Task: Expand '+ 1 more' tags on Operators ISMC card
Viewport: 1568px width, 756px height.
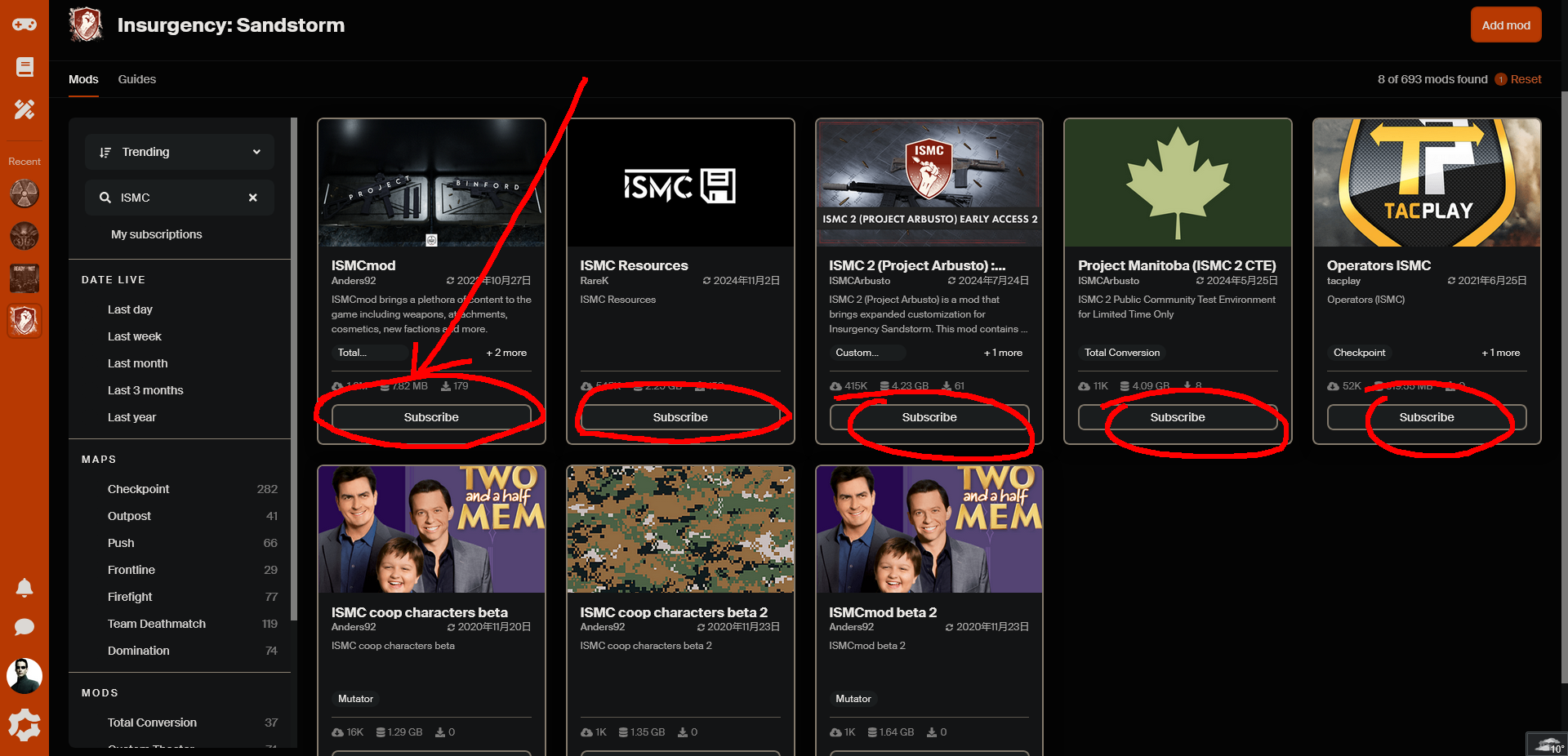Action: (x=1501, y=353)
